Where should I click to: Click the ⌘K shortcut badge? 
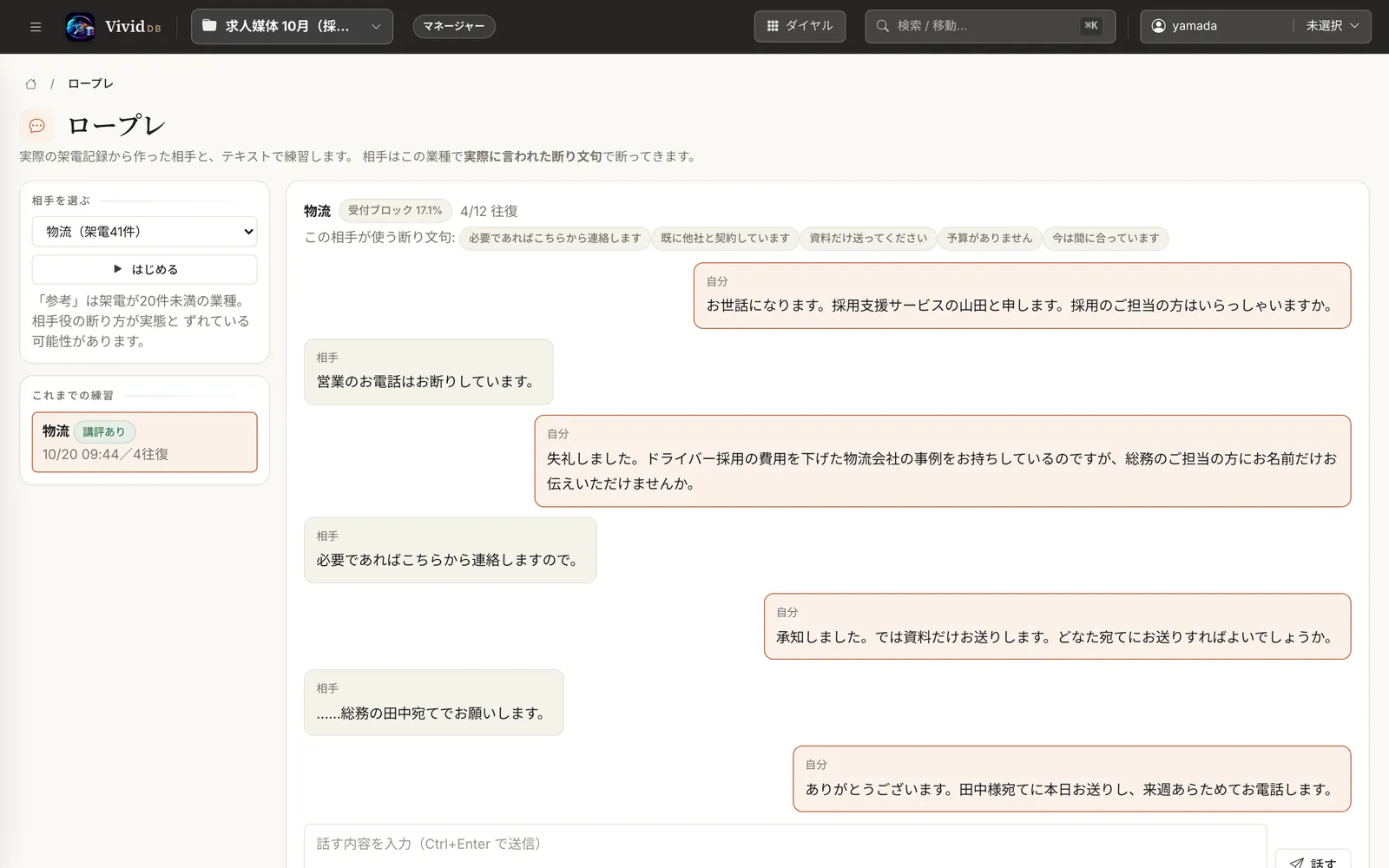point(1091,26)
